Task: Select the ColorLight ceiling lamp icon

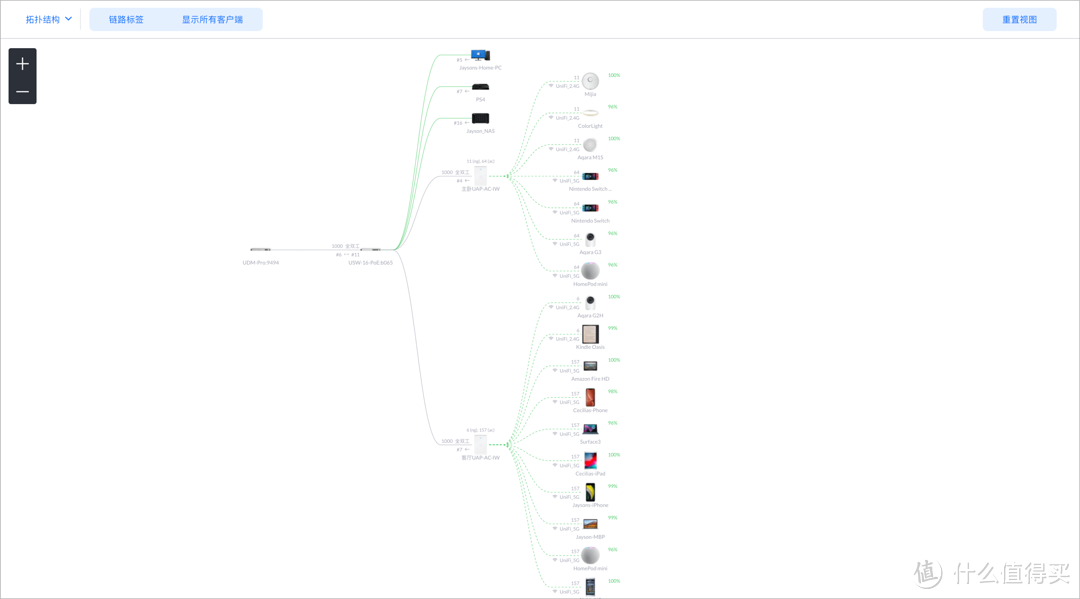Action: click(590, 113)
